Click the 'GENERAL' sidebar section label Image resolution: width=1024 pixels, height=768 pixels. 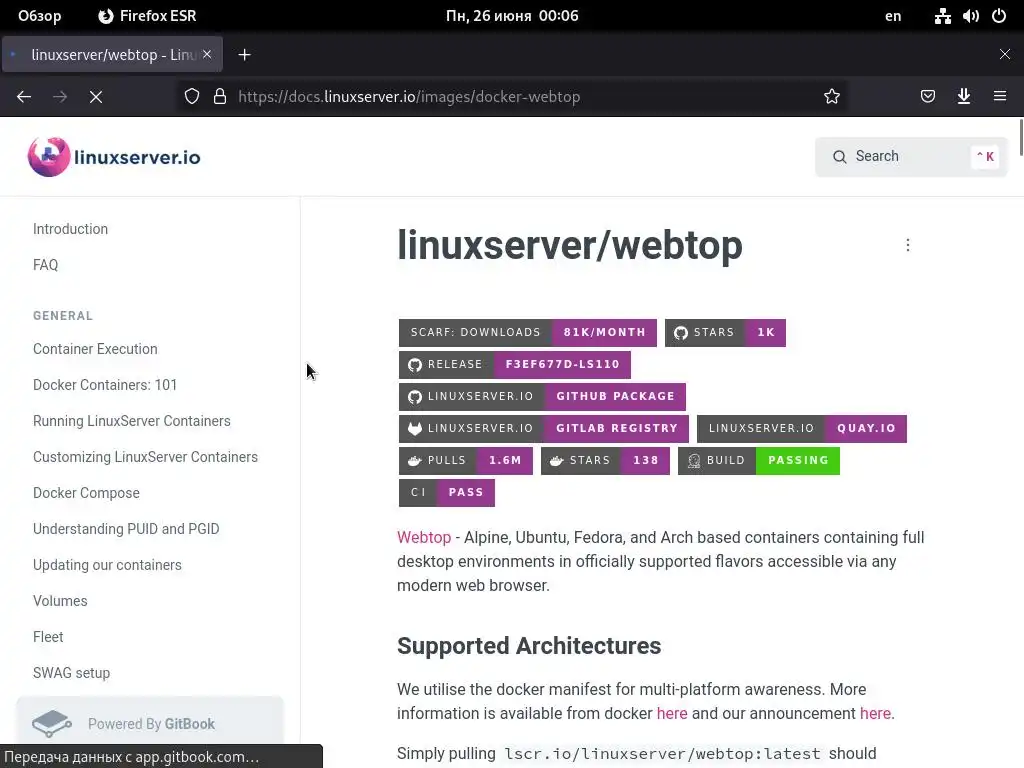[x=63, y=316]
